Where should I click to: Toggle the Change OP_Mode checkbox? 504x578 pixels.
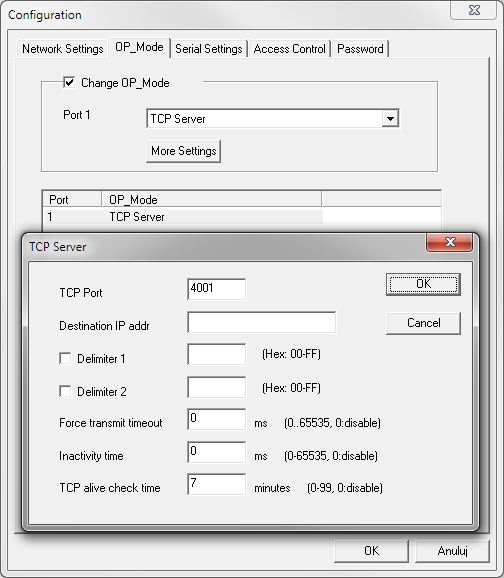(x=69, y=82)
